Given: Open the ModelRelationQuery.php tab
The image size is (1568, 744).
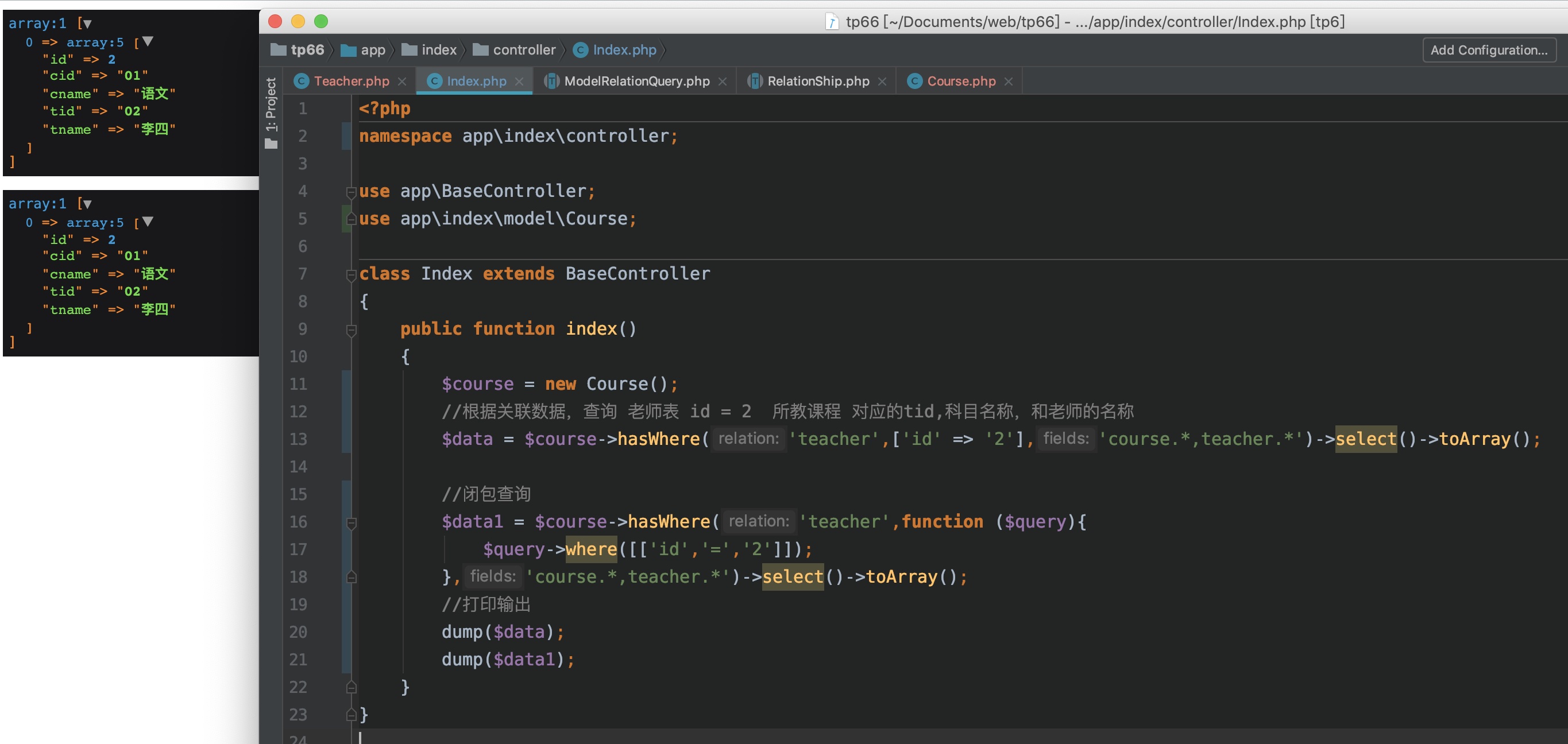Looking at the screenshot, I should click(x=637, y=81).
